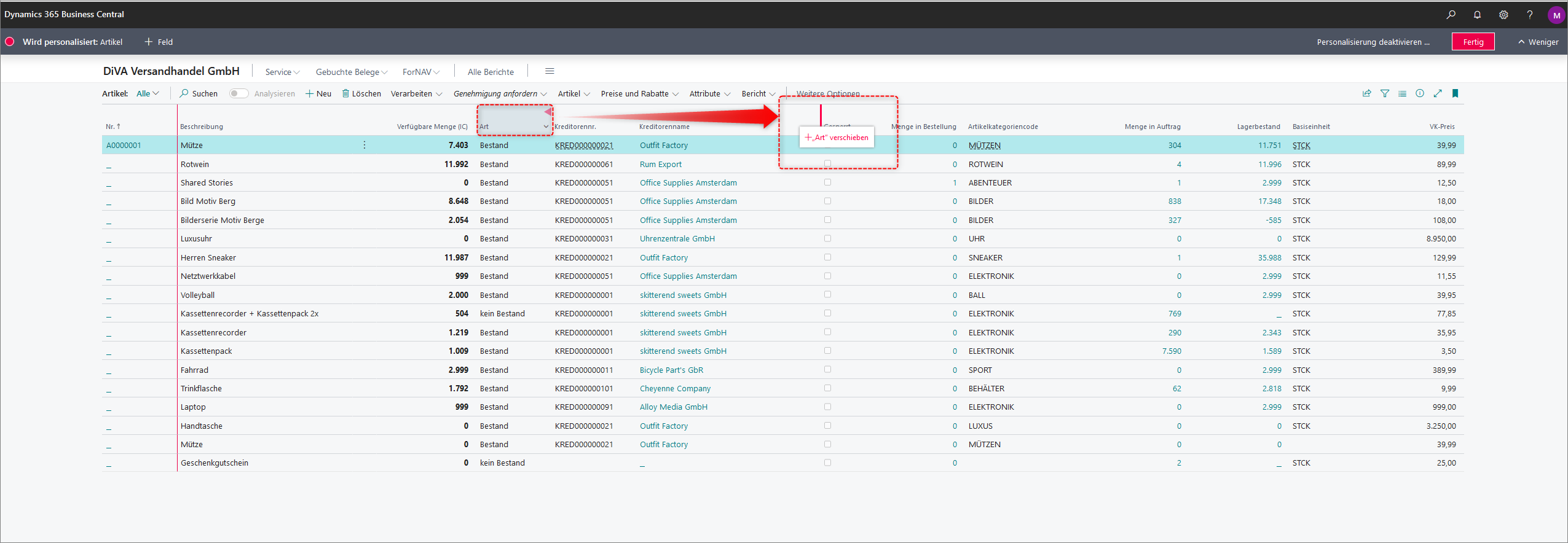
Task: Open the filter pane funnel icon
Action: [x=1385, y=93]
